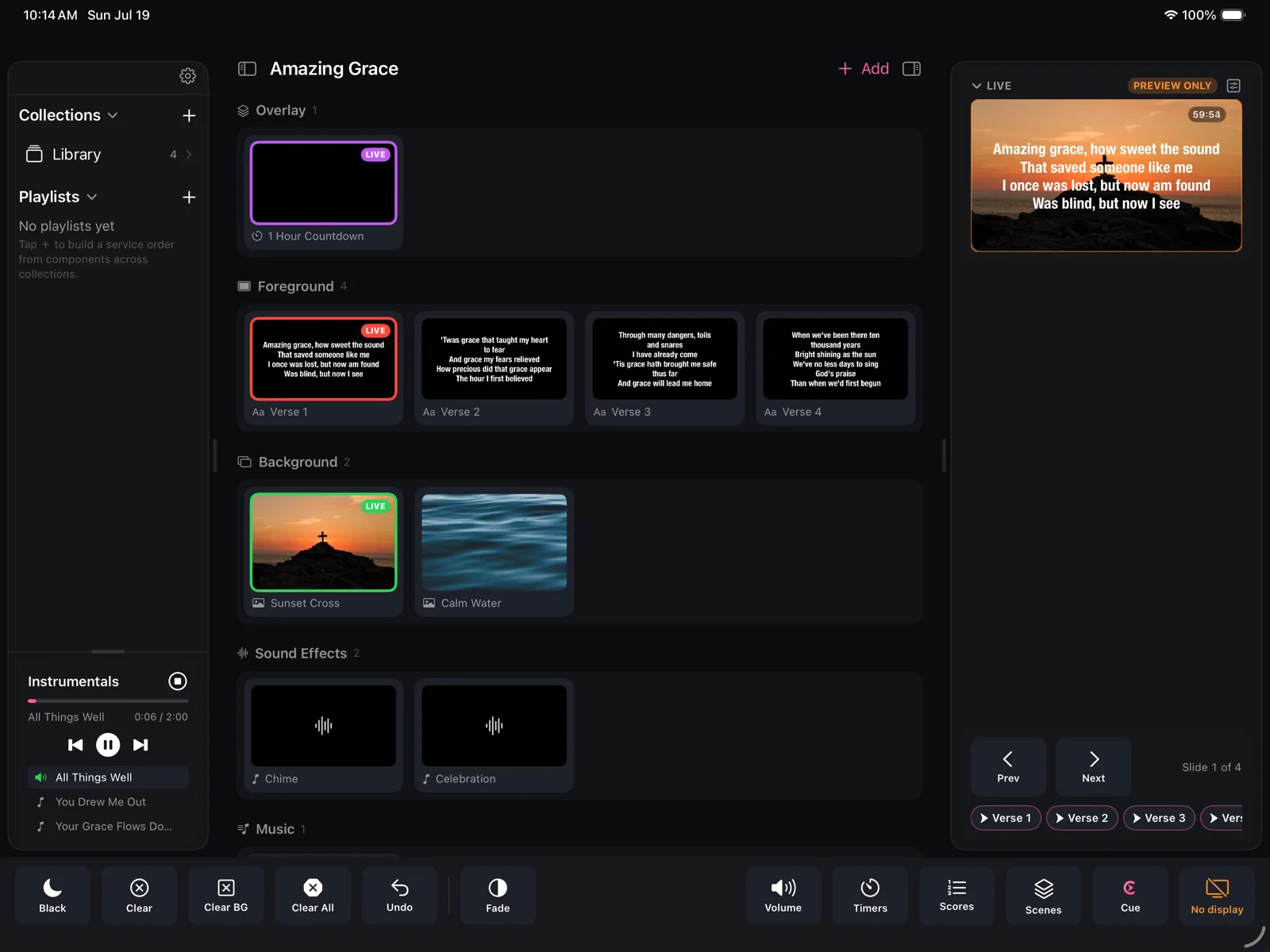
Task: Seek in All Things Well progress bar
Action: coord(108,701)
